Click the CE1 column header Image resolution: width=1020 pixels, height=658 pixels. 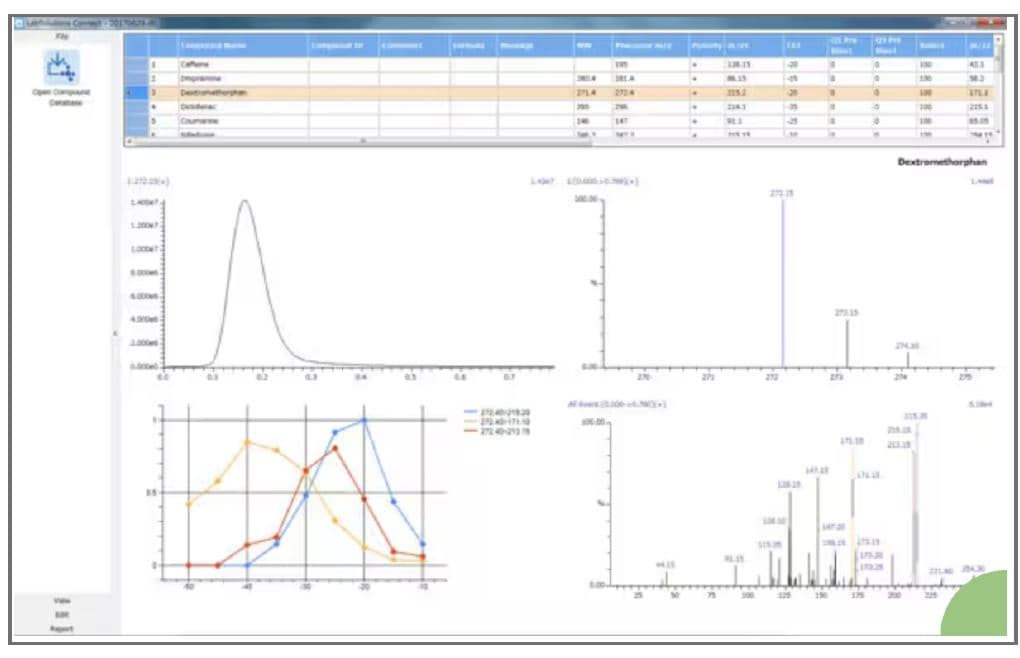point(805,46)
